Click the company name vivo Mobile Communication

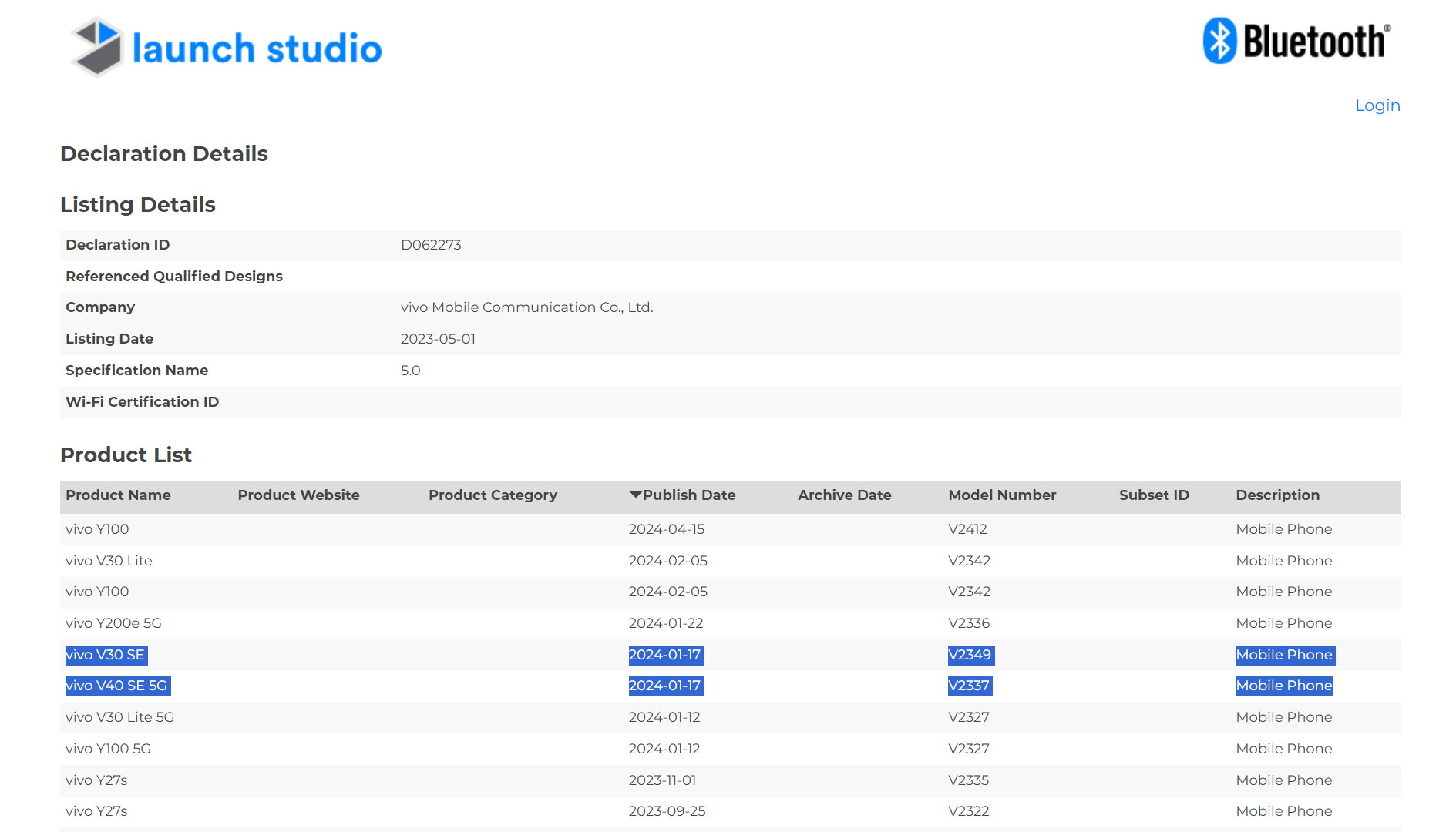(x=526, y=307)
